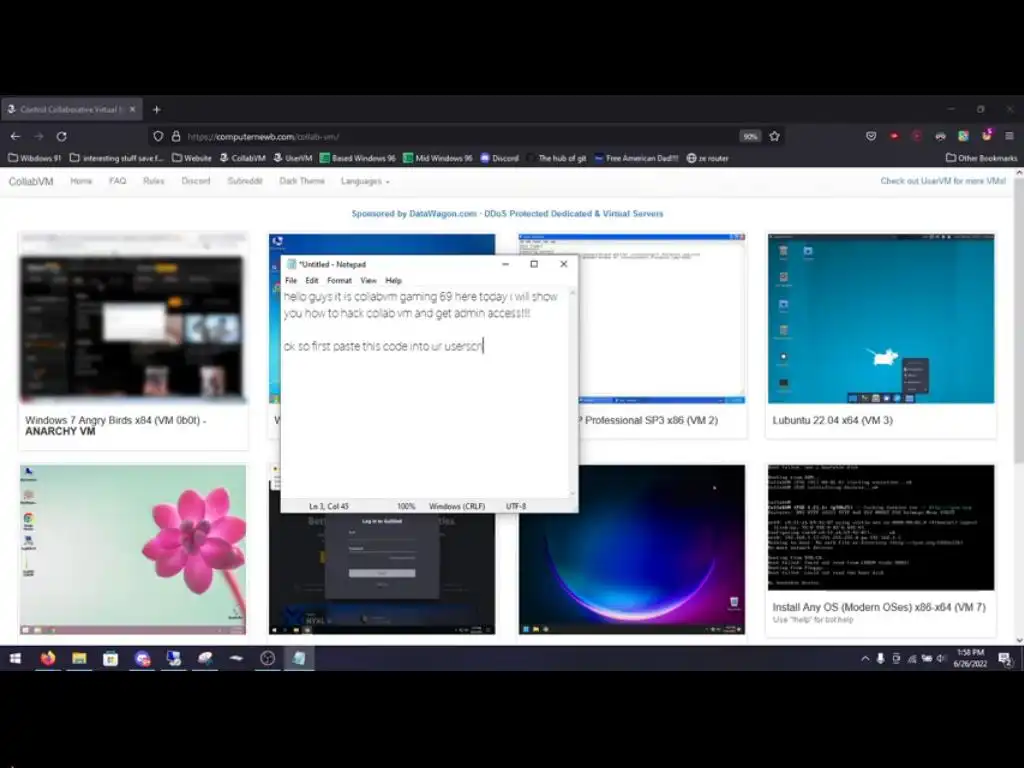This screenshot has width=1024, height=768.
Task: Open the Install Any OS VM 7 thumbnail
Action: tap(881, 528)
